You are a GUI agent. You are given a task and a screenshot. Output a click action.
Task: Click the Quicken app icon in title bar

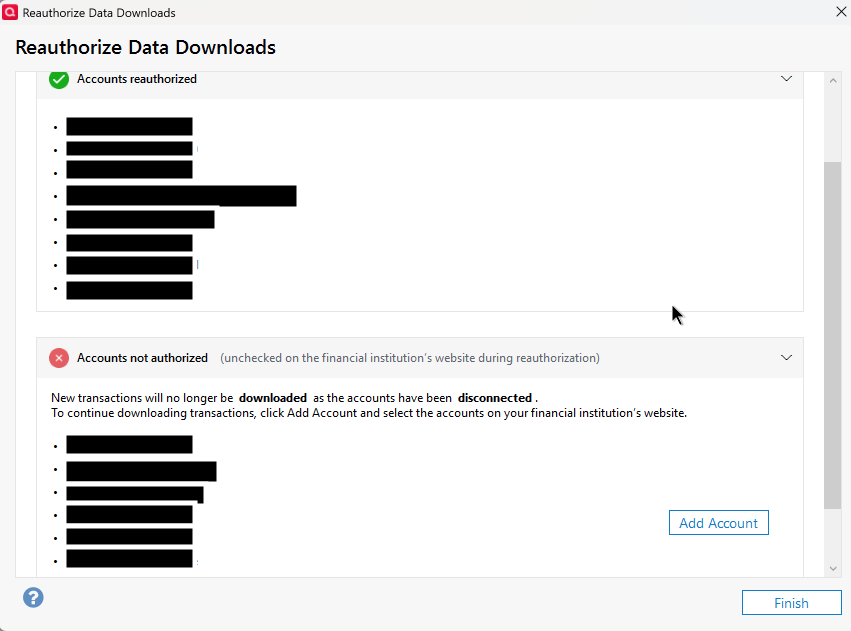[x=10, y=12]
